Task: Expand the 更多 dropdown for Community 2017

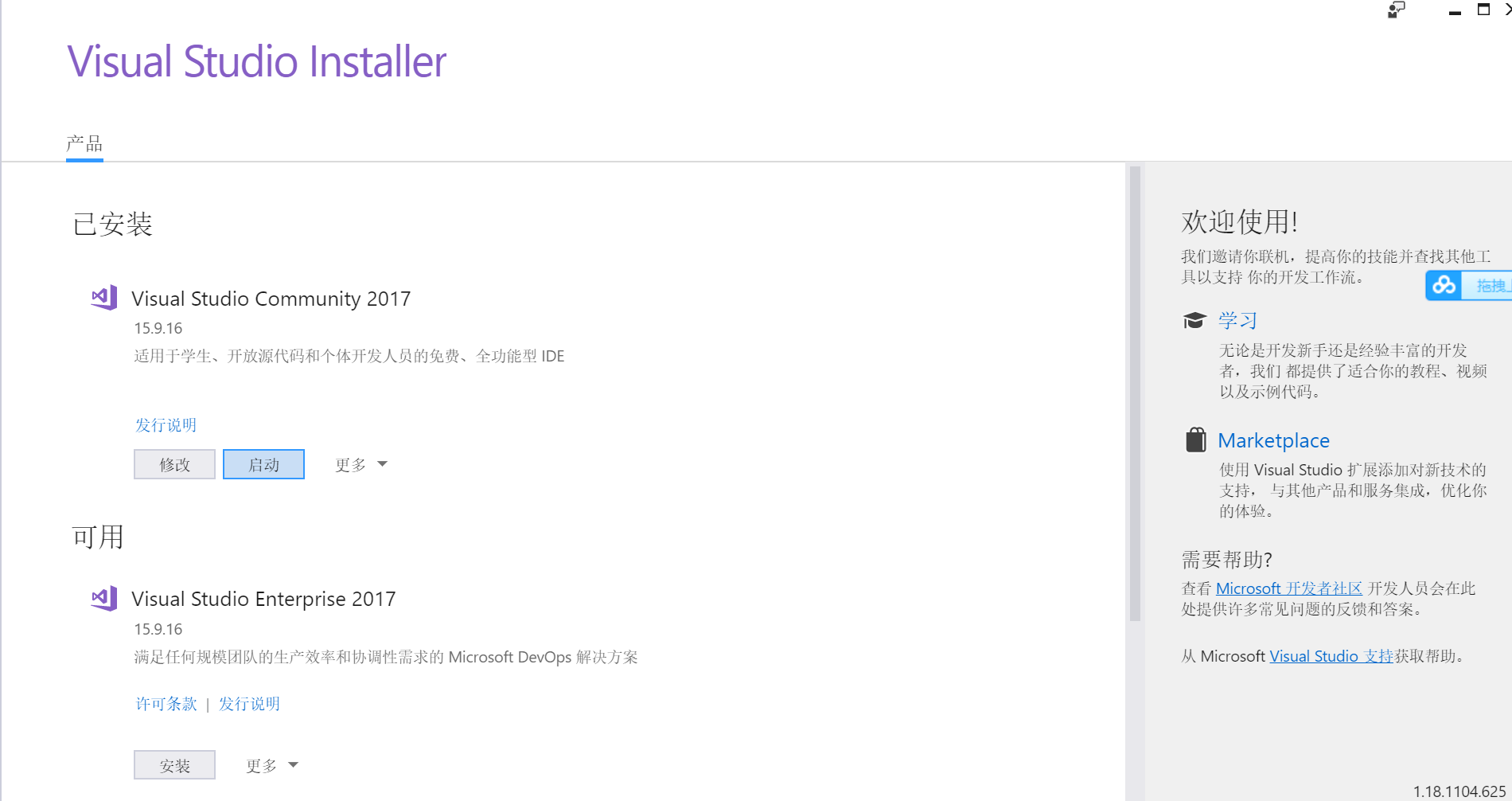Action: coord(360,464)
